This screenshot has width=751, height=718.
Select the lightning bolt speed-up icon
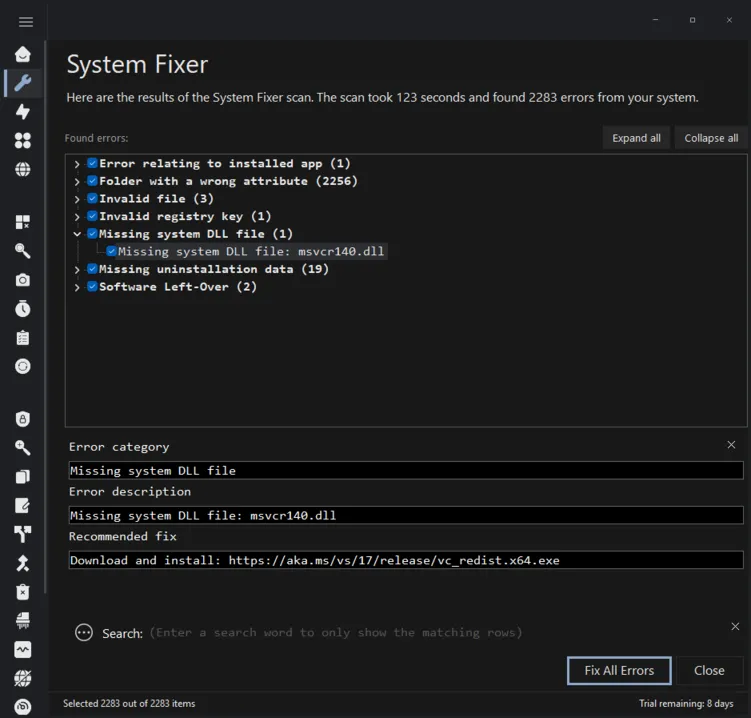[x=23, y=112]
